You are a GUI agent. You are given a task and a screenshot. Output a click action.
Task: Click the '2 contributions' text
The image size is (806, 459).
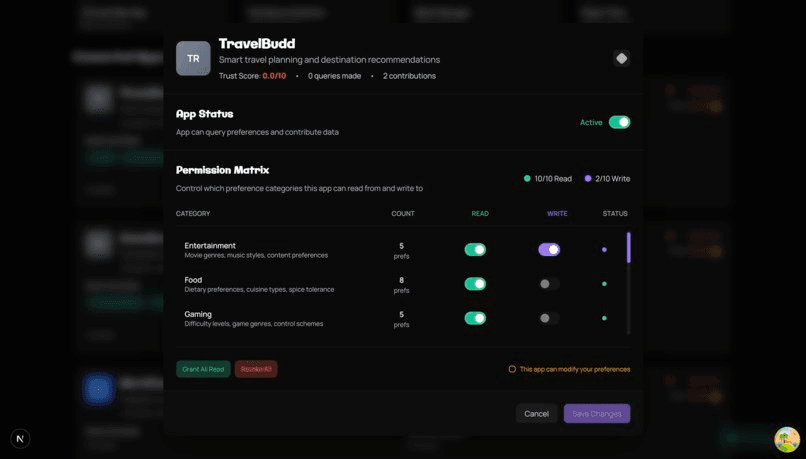(x=409, y=76)
